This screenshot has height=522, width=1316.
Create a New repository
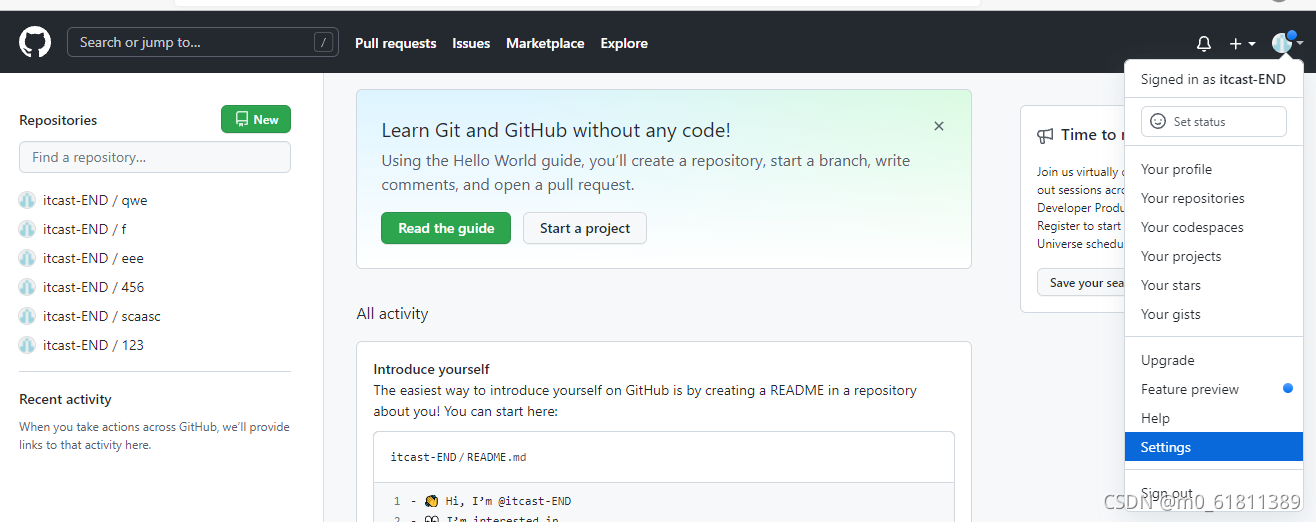[256, 119]
